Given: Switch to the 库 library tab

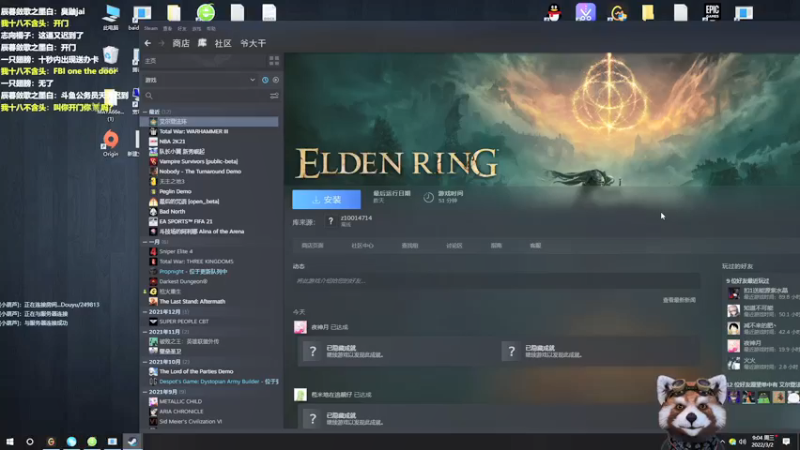Looking at the screenshot, I should point(202,43).
